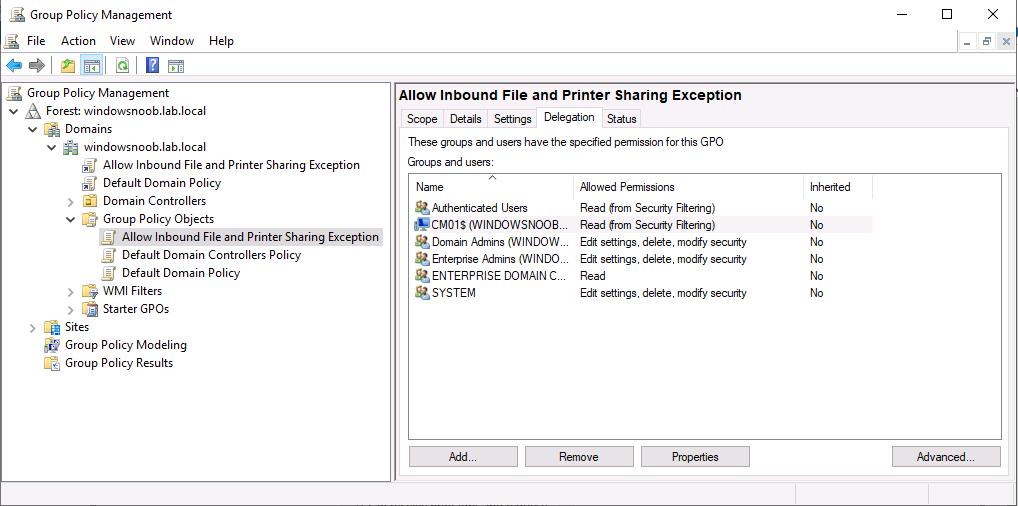This screenshot has width=1018, height=506.
Task: Click the Back arrow toolbar icon
Action: click(x=14, y=65)
